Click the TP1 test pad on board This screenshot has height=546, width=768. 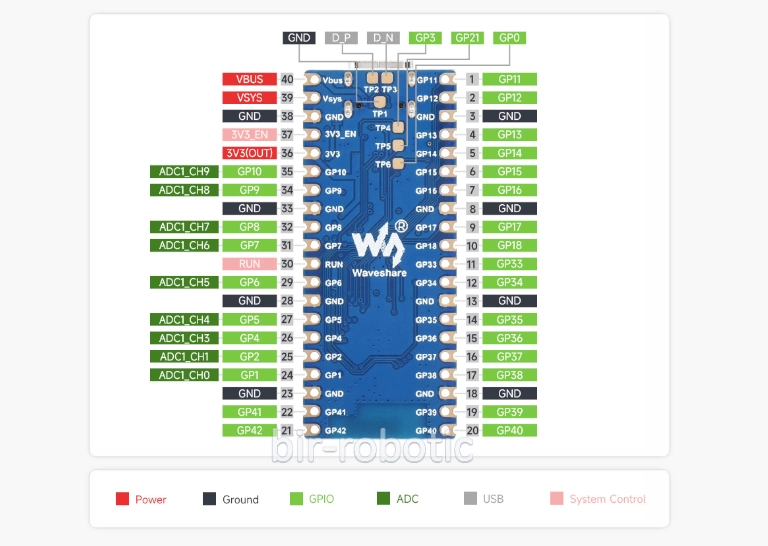[x=380, y=102]
